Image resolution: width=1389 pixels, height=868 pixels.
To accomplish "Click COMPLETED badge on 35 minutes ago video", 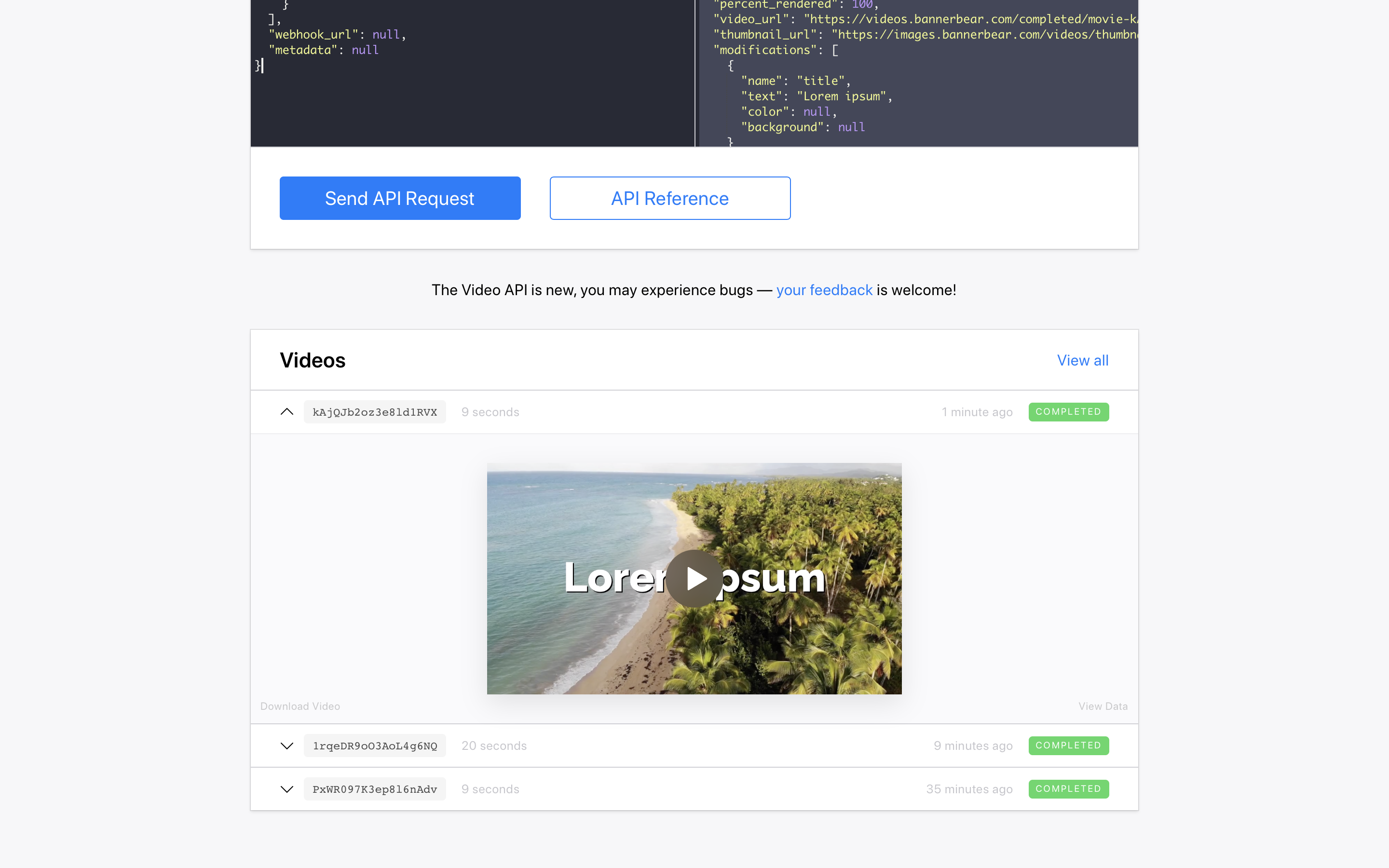I will [1068, 789].
